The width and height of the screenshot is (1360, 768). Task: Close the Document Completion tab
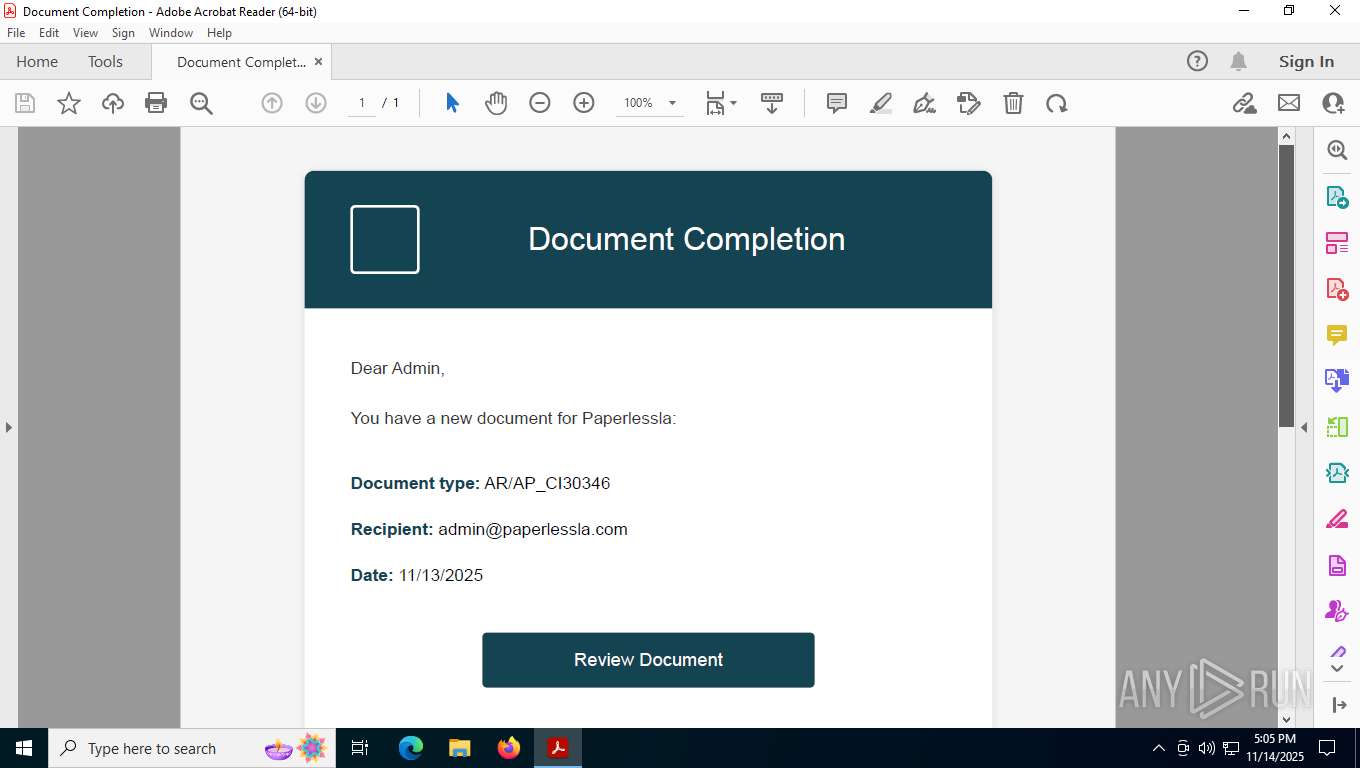pyautogui.click(x=318, y=62)
